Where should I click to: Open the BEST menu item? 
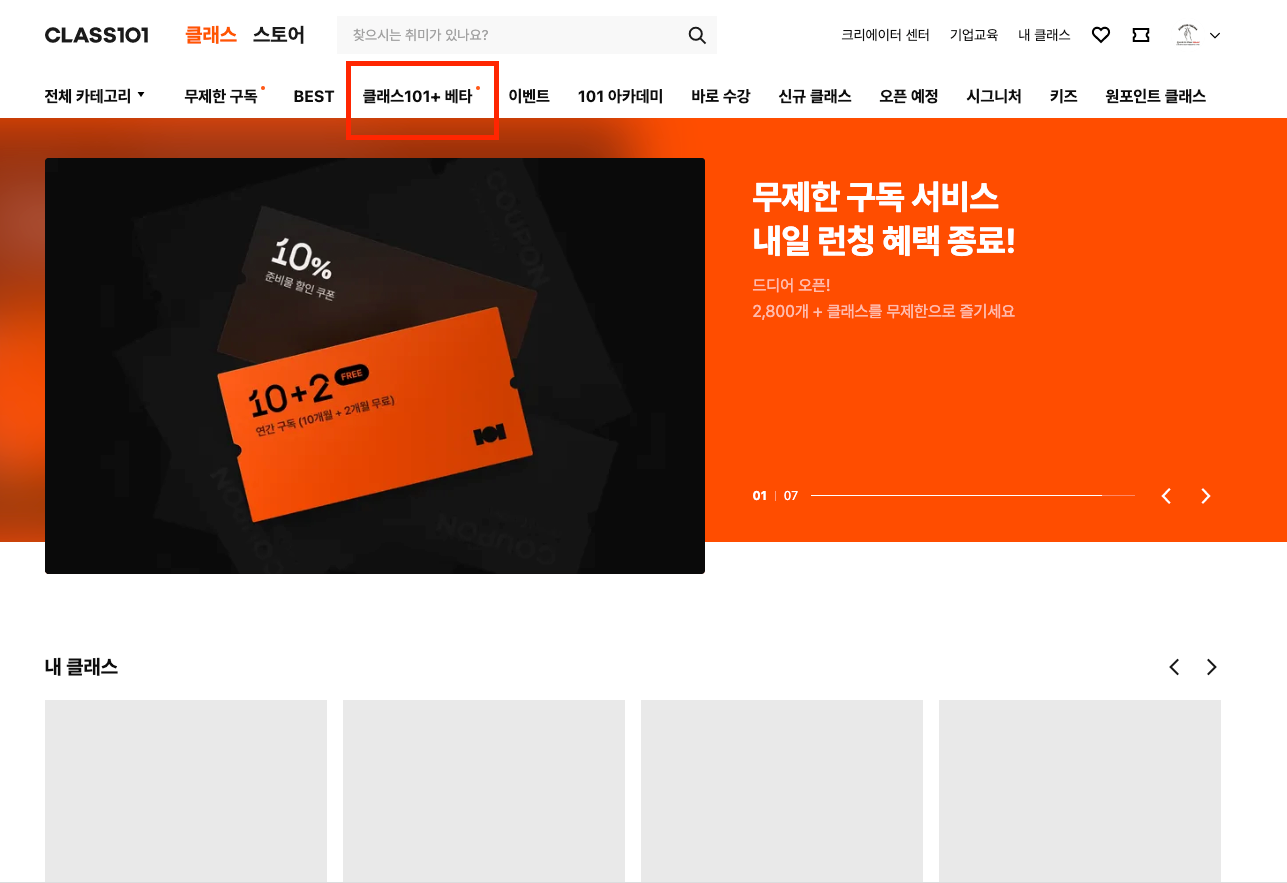pos(314,96)
